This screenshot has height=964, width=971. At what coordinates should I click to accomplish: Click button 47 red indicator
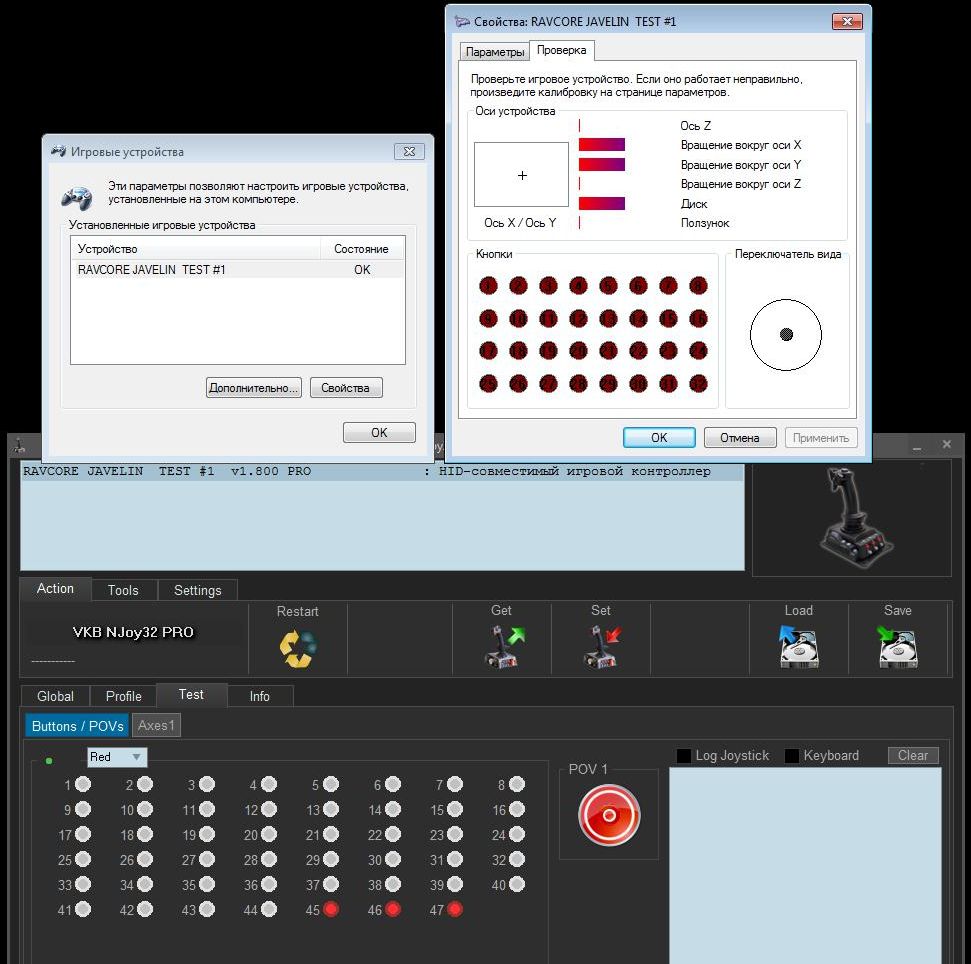tap(455, 909)
